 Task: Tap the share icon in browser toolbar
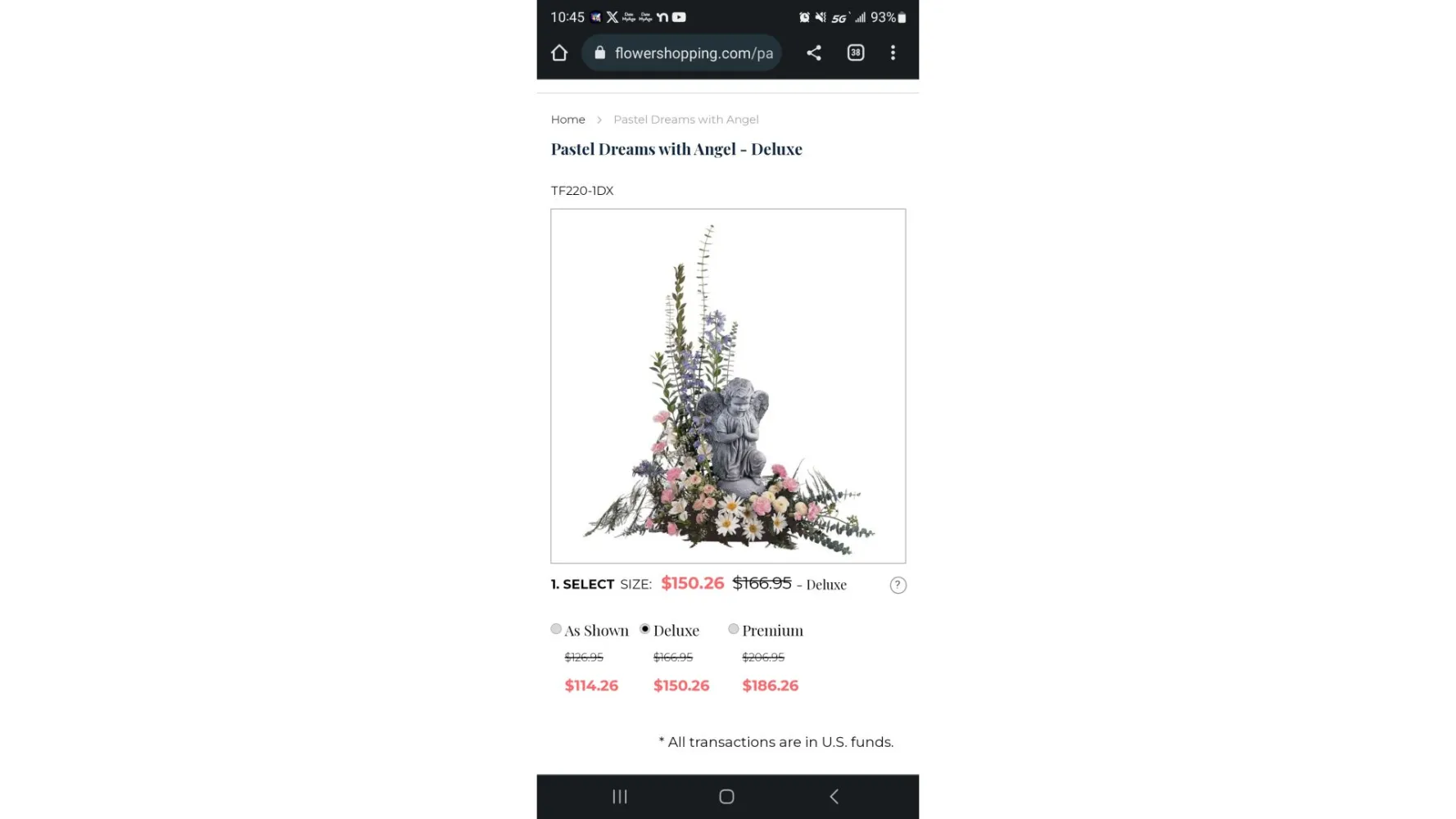[813, 53]
